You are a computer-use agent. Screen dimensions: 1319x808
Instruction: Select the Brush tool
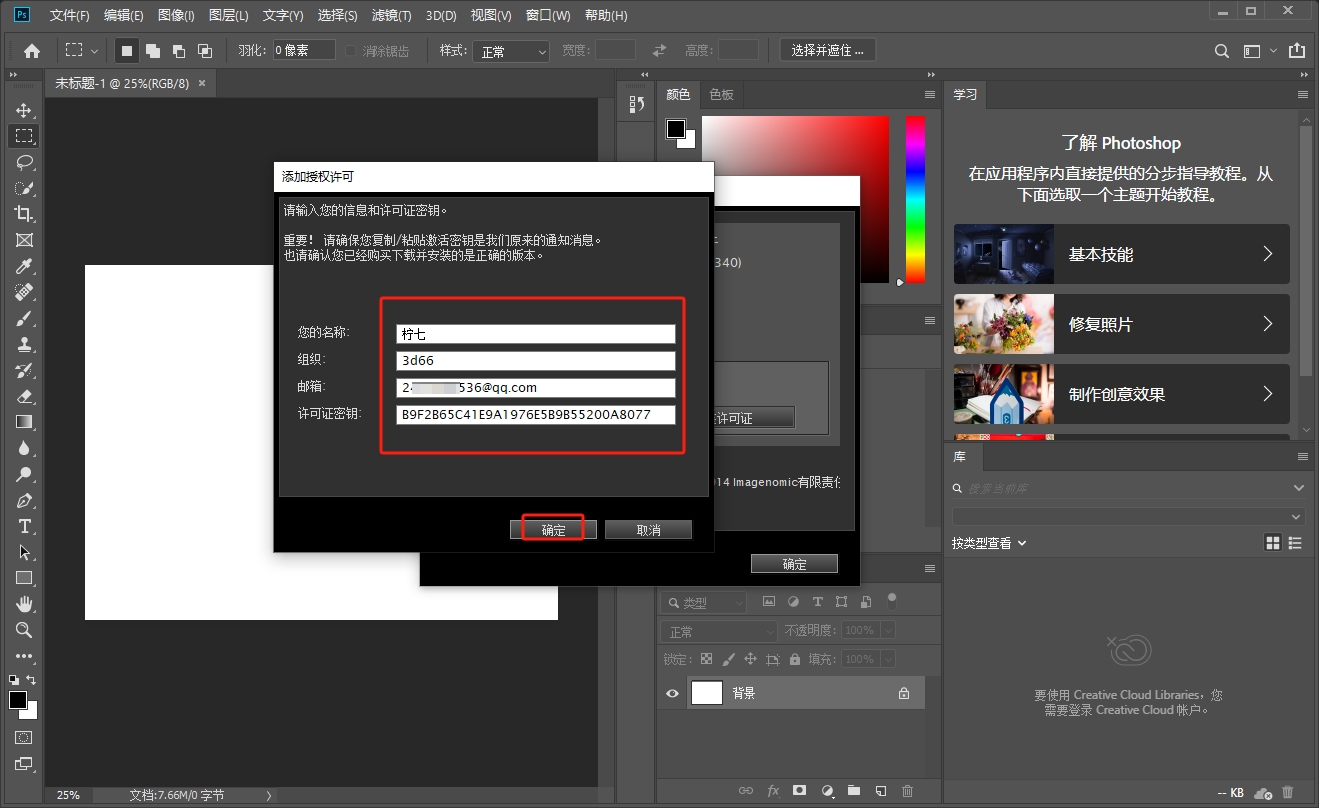[x=24, y=318]
